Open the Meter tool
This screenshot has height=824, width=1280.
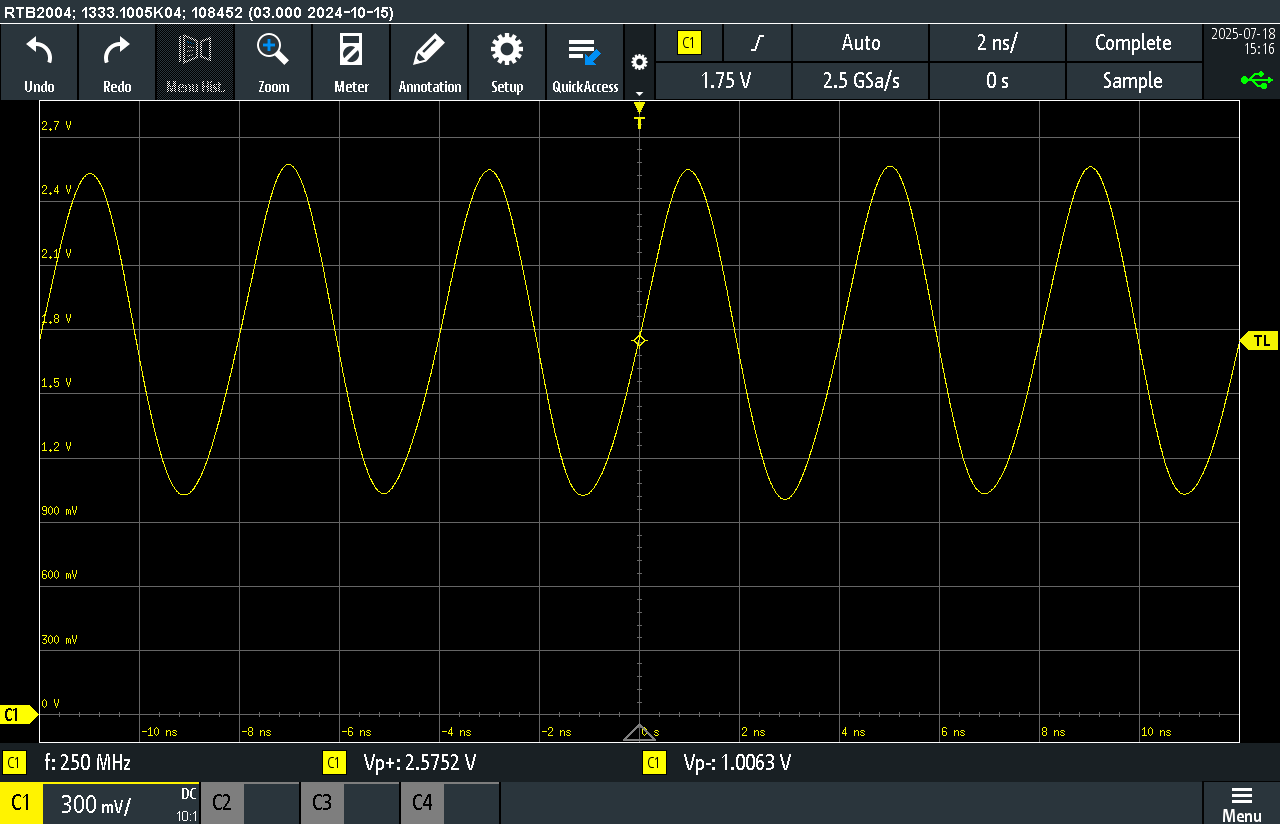tap(351, 62)
